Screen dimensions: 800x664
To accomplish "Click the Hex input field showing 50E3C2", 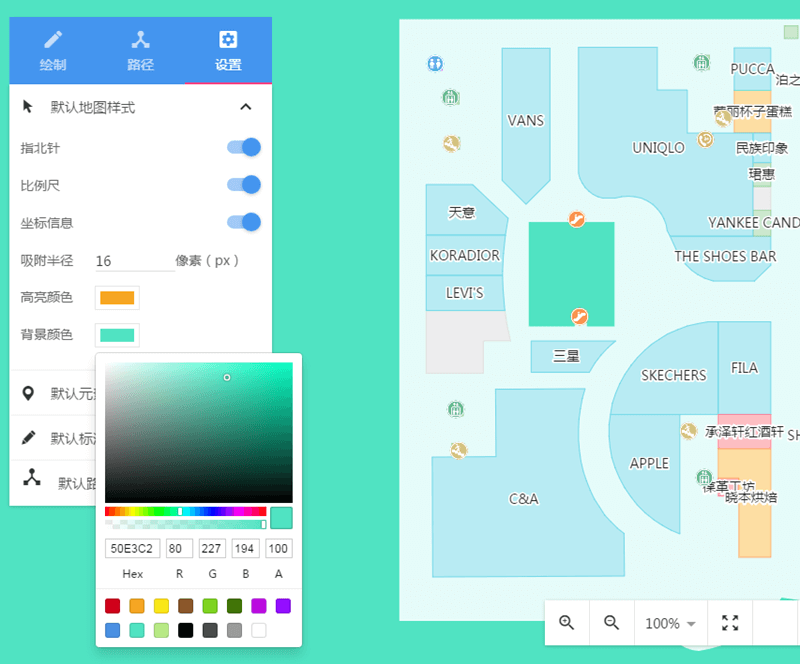I will [133, 549].
